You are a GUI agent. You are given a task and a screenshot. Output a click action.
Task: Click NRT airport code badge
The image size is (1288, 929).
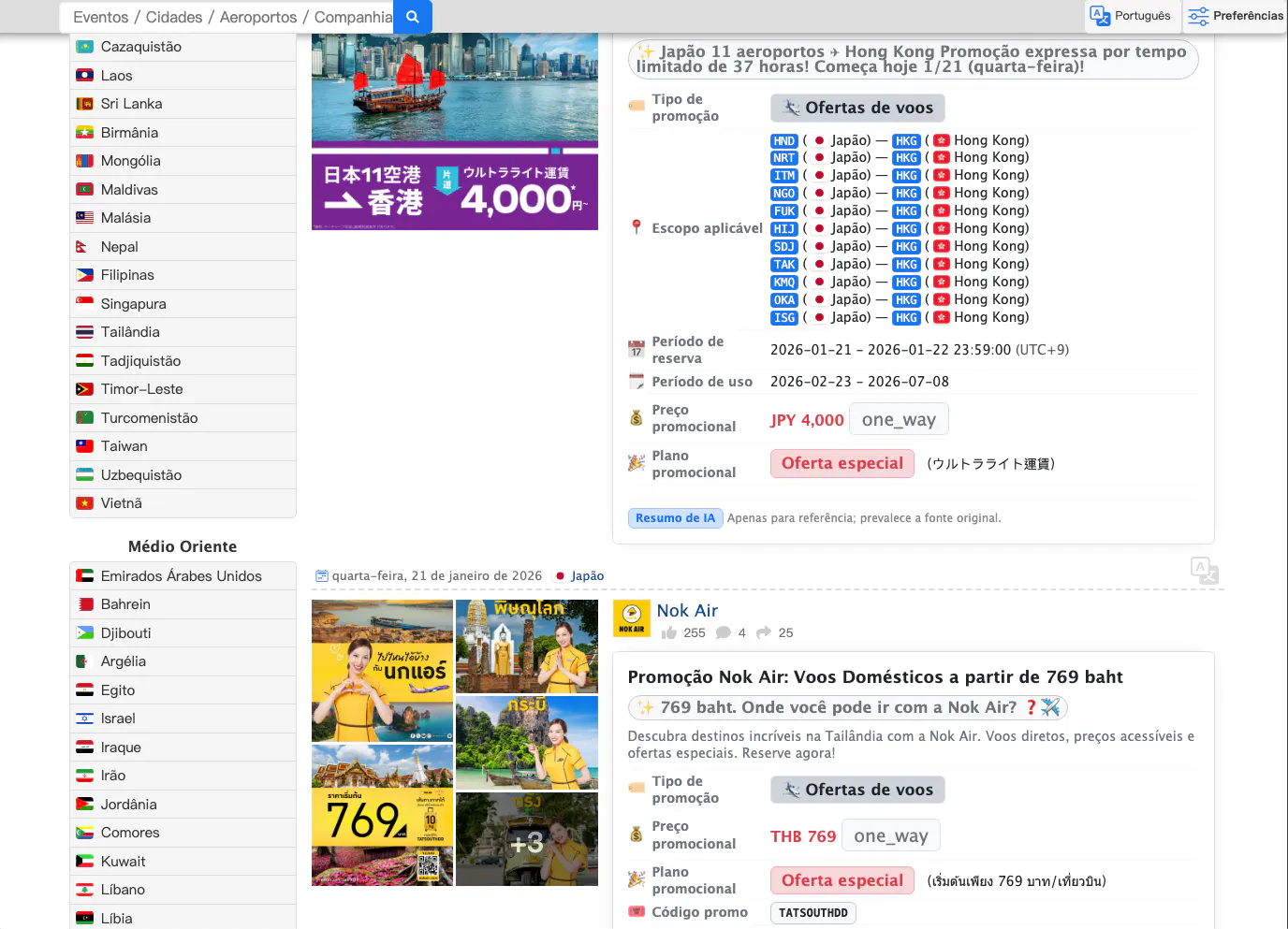tap(784, 158)
